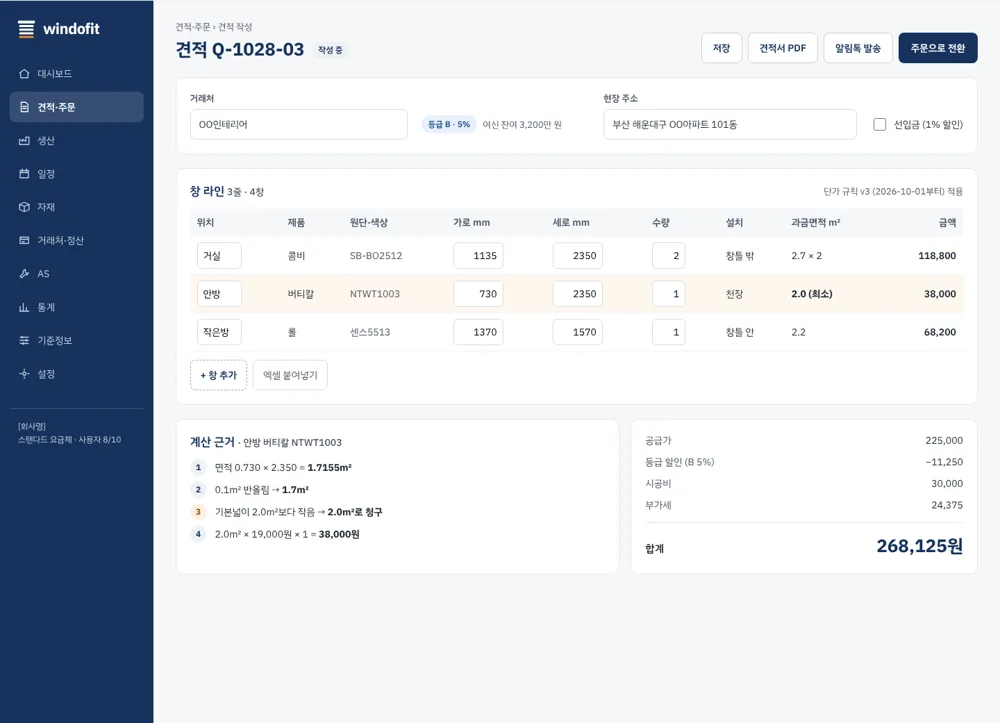Image resolution: width=1000 pixels, height=723 pixels.
Task: Click the 여신 잔여 3,200만 원 text
Action: tap(522, 124)
